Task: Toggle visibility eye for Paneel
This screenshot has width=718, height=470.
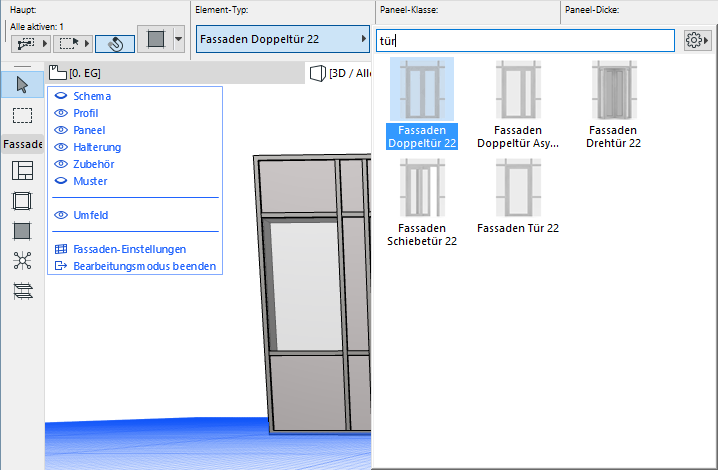Action: click(x=60, y=130)
